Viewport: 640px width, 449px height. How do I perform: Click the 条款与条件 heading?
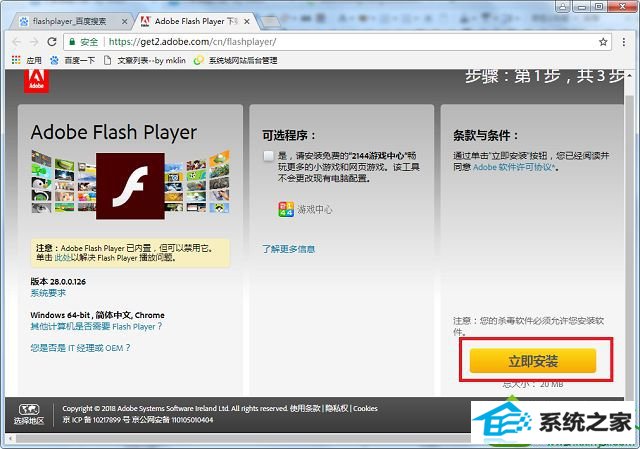click(486, 135)
